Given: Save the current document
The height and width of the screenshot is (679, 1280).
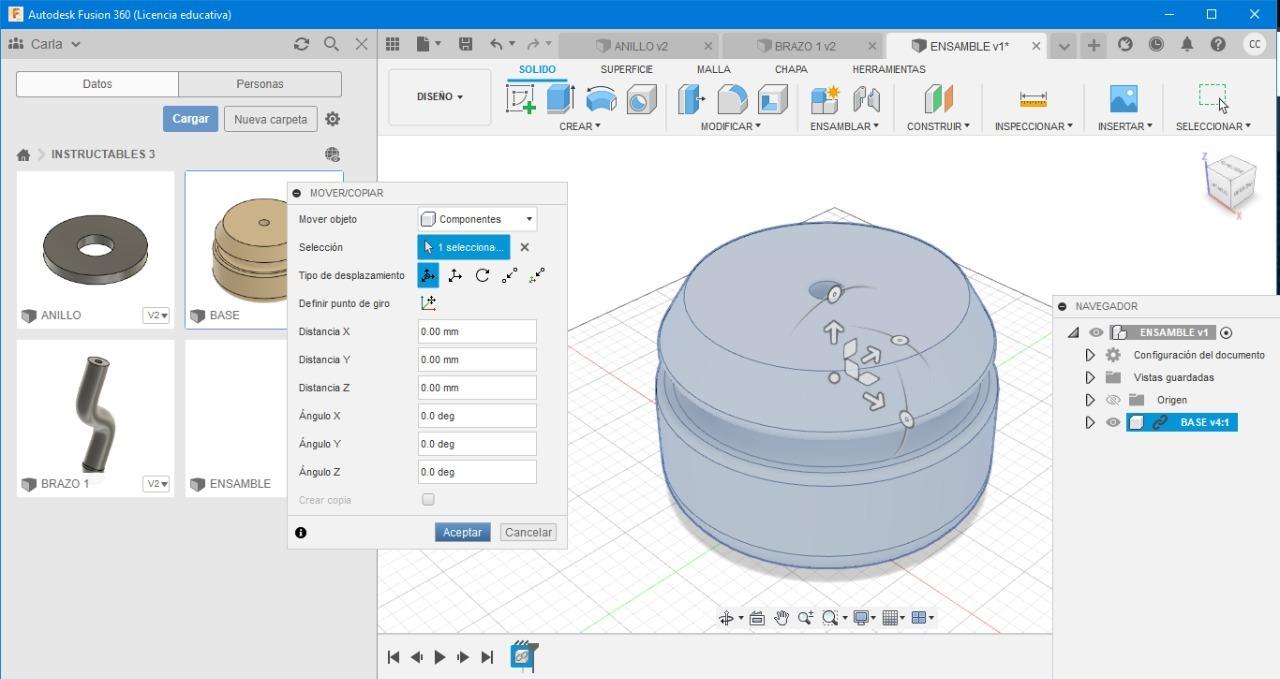Looking at the screenshot, I should (465, 44).
